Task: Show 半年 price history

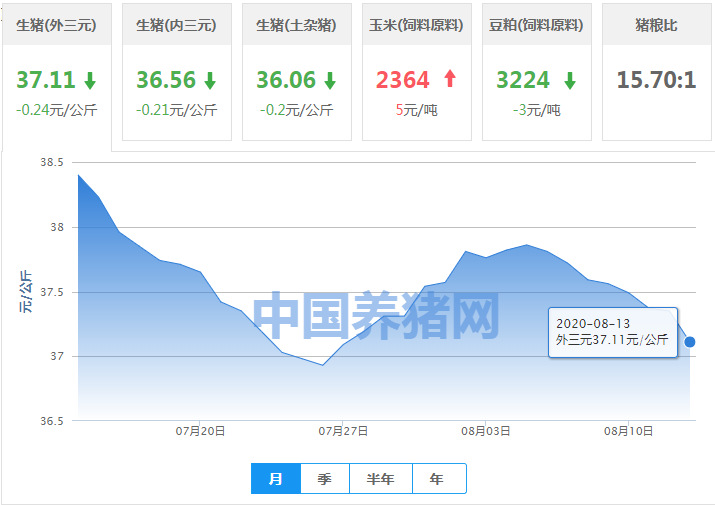Action: point(381,479)
